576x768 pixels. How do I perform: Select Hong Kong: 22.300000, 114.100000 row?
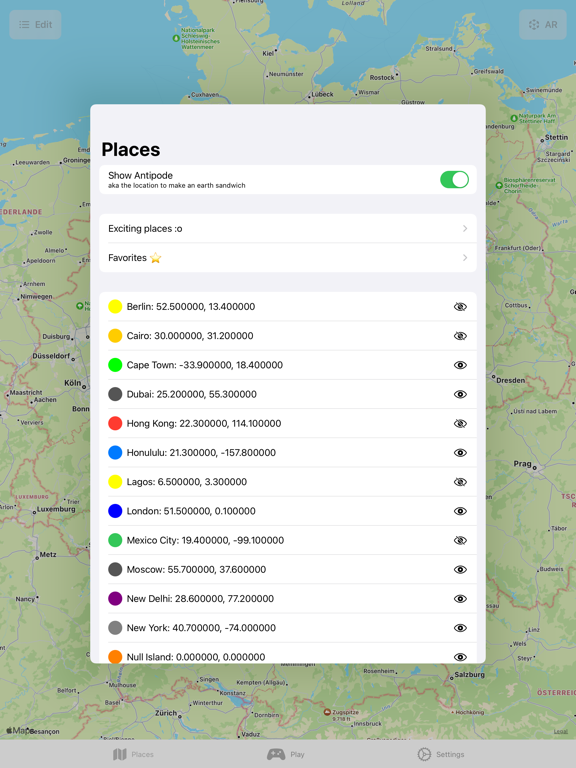pos(288,424)
